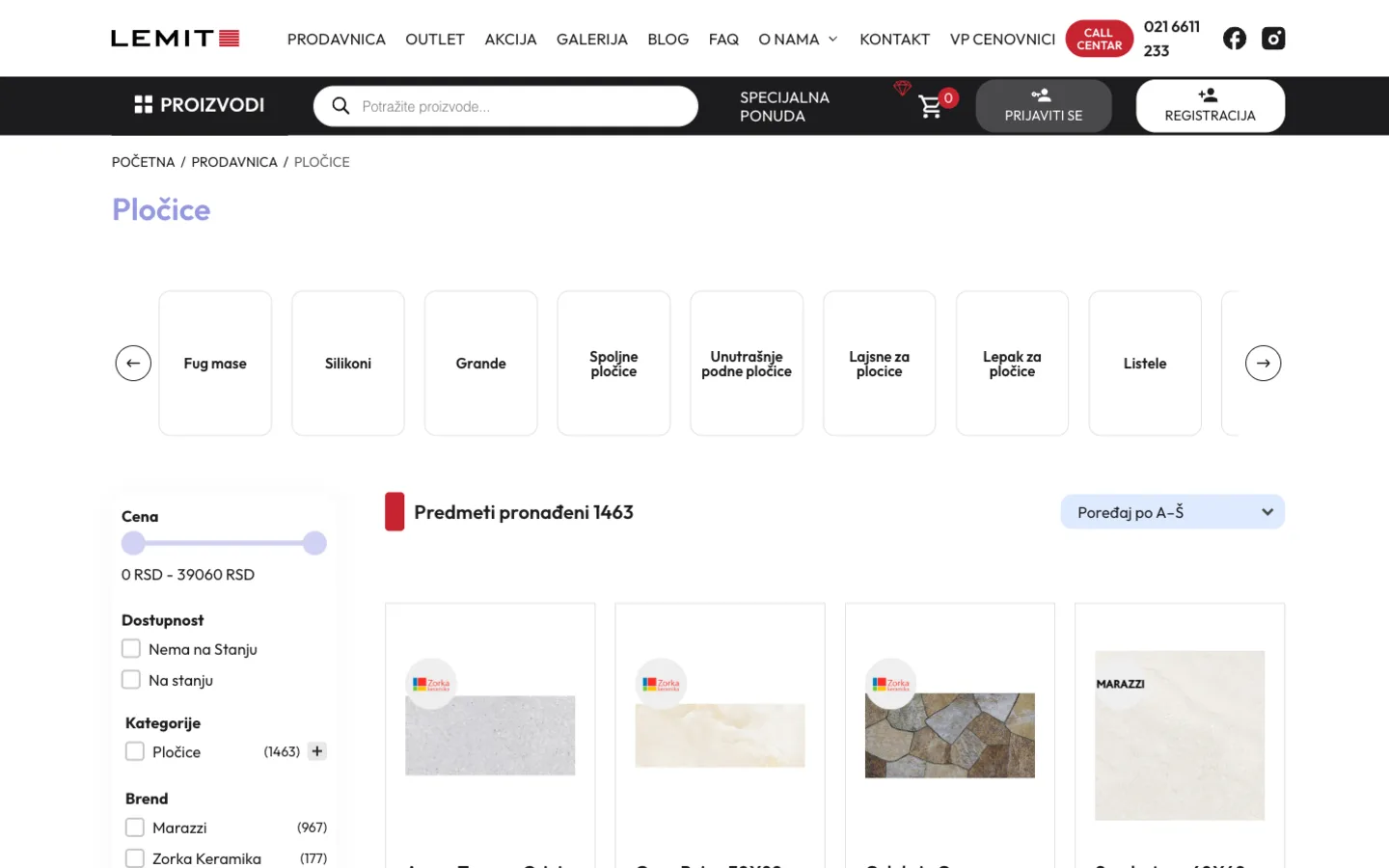Click the right carousel arrow

[x=1263, y=364]
